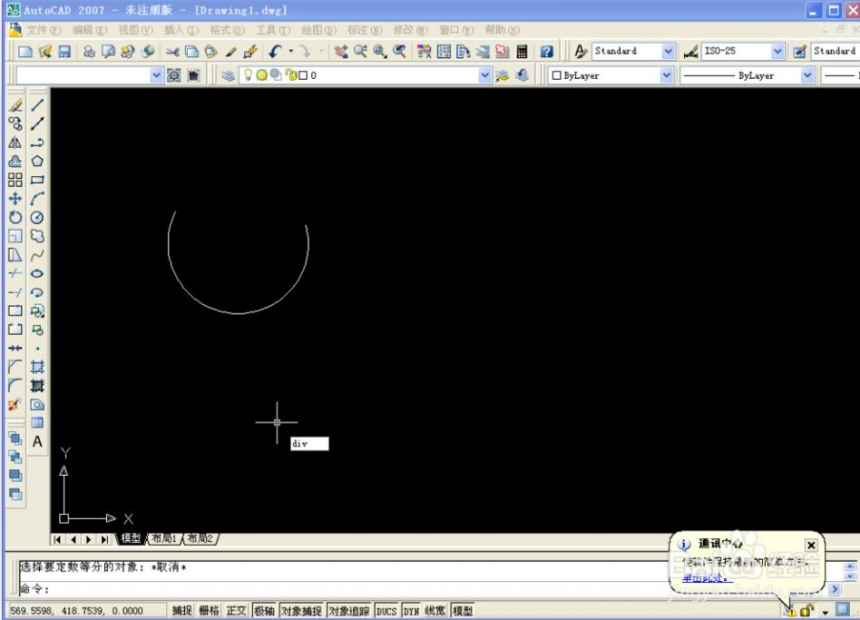Select the Mirror tool

[x=15, y=142]
